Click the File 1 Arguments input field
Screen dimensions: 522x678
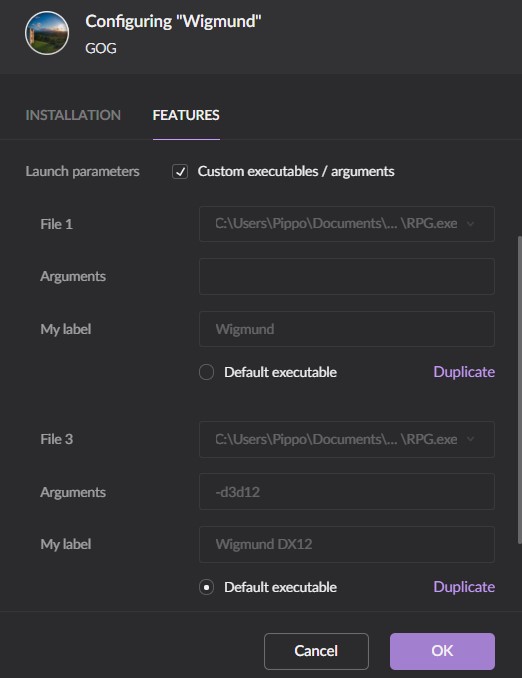(x=346, y=276)
